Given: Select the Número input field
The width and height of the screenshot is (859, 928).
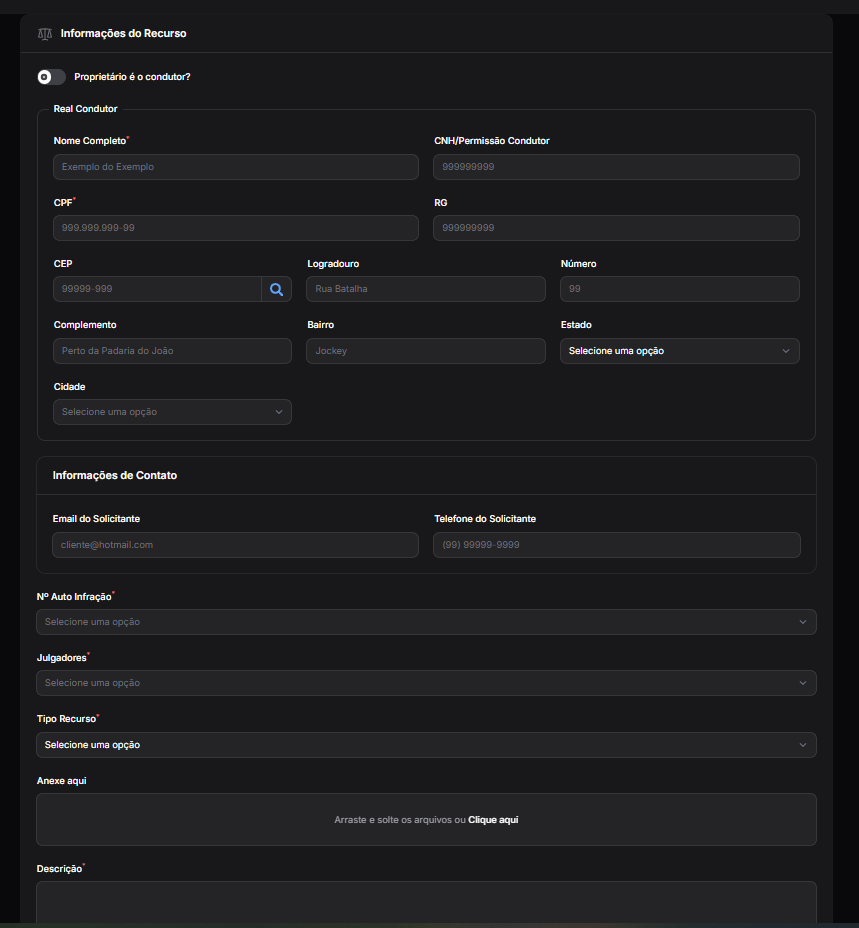Looking at the screenshot, I should pos(679,289).
